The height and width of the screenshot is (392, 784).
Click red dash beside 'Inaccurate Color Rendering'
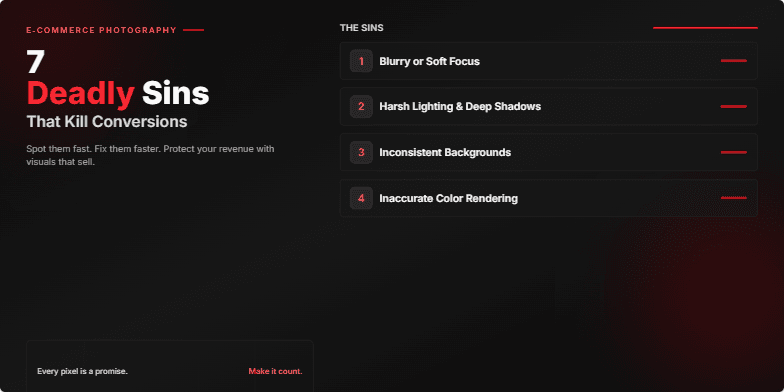point(734,198)
